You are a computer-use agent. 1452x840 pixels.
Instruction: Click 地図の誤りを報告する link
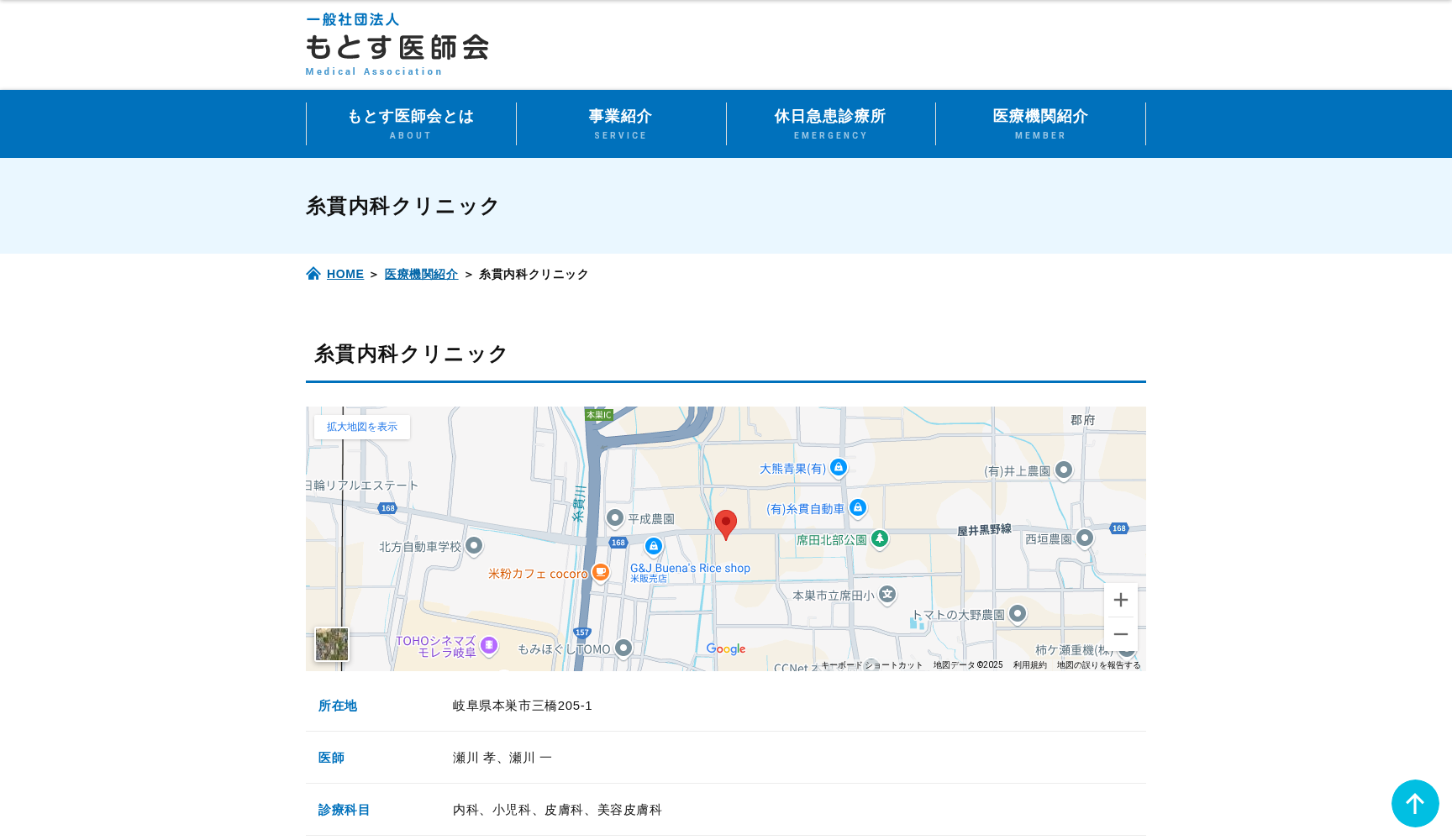coord(1097,664)
